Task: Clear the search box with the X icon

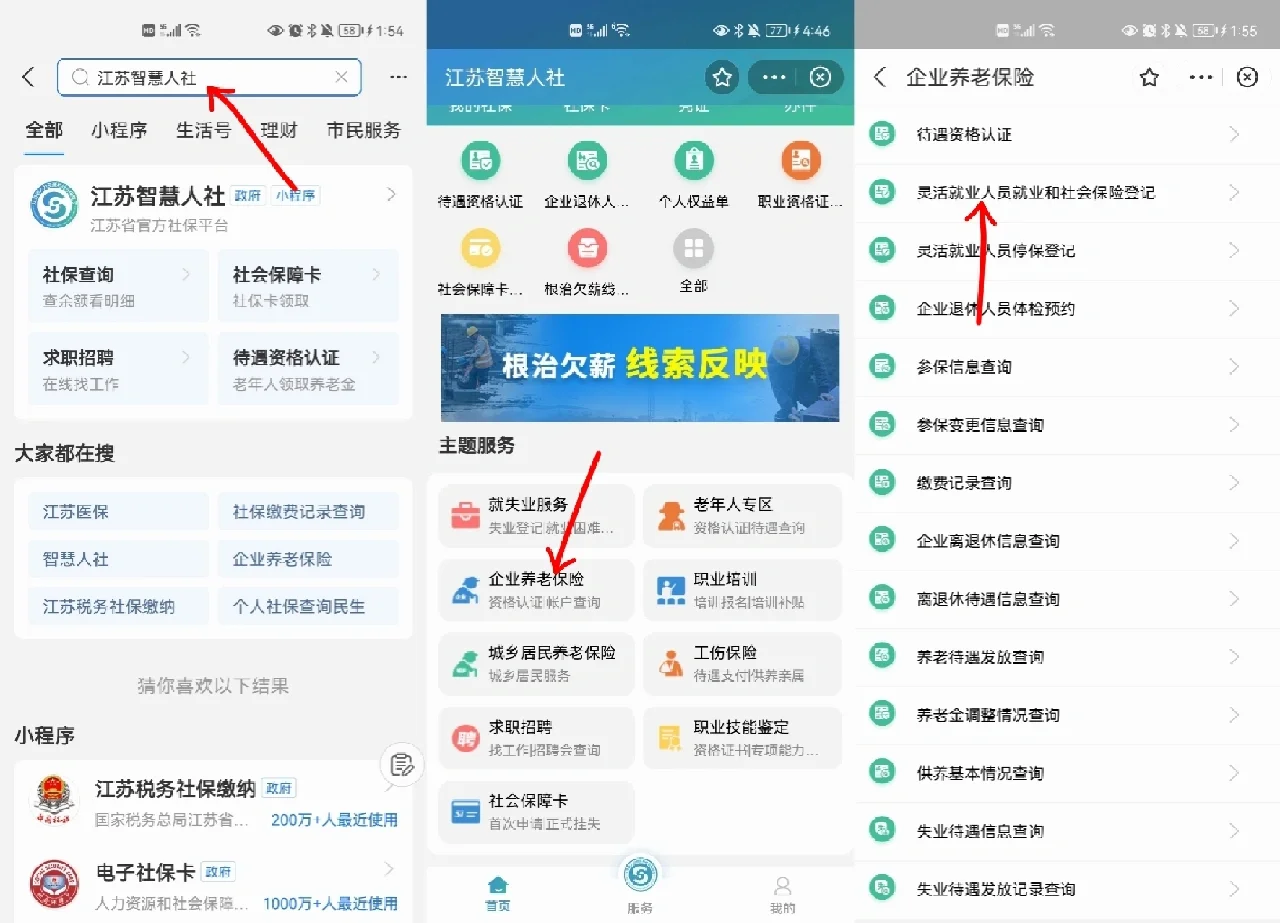Action: tap(341, 77)
